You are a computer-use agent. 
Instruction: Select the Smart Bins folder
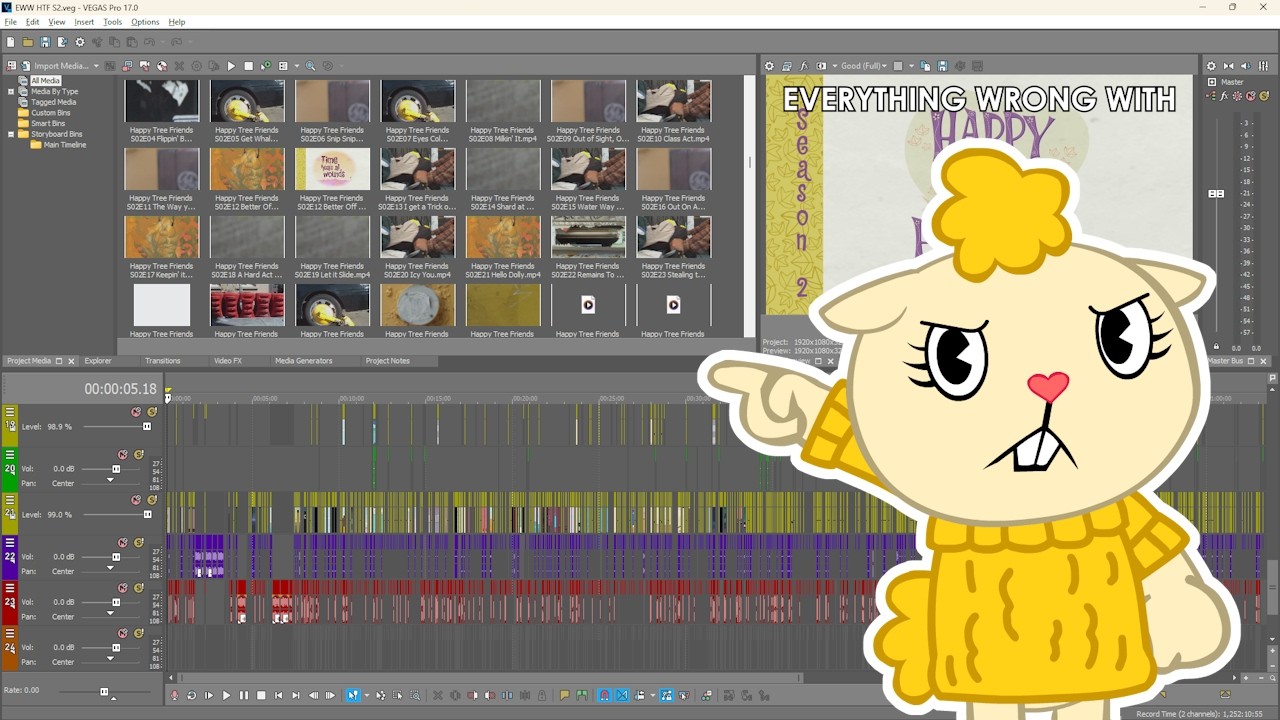tap(48, 124)
